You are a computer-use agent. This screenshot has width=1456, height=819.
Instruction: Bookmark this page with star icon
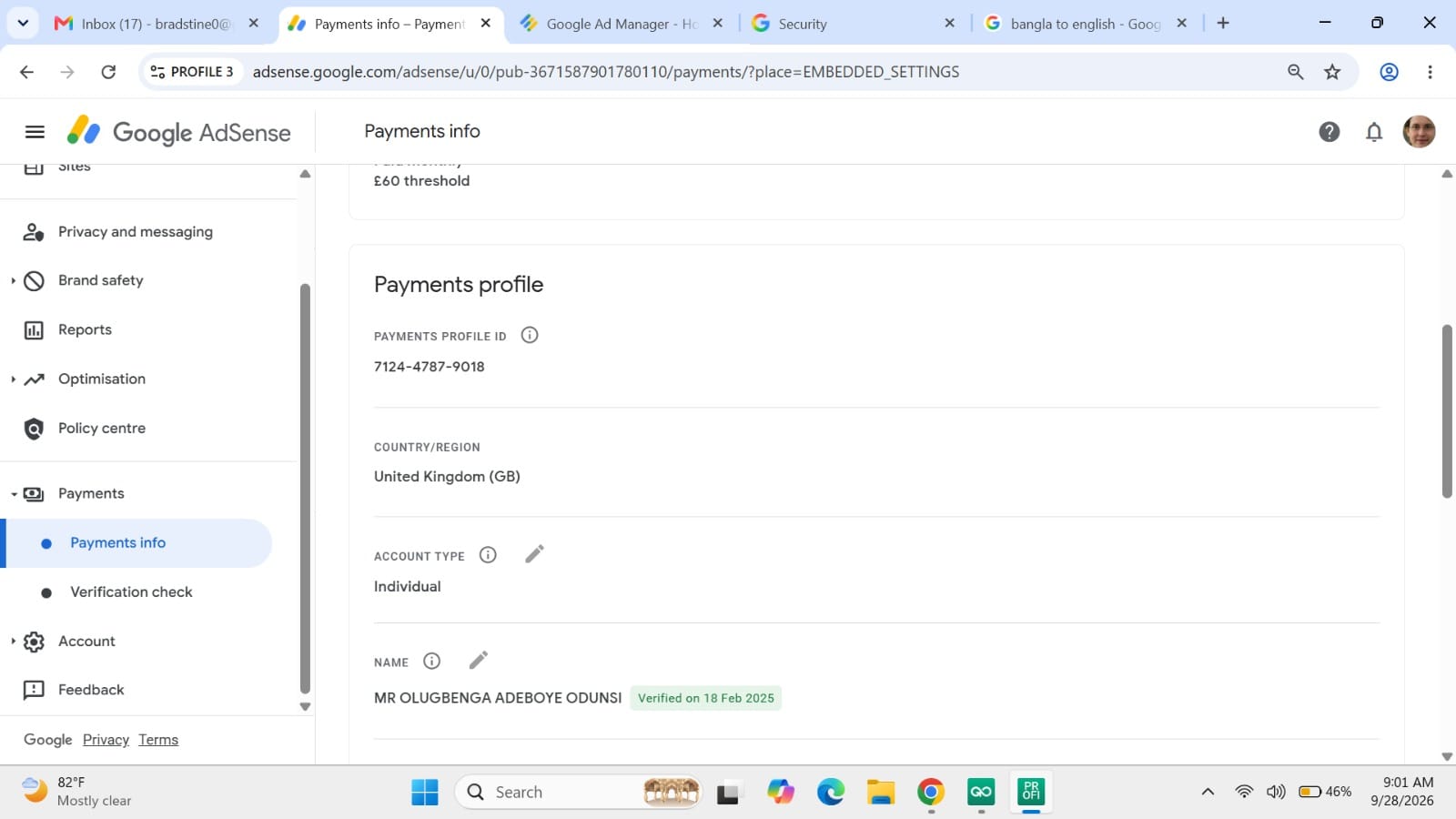point(1332,72)
